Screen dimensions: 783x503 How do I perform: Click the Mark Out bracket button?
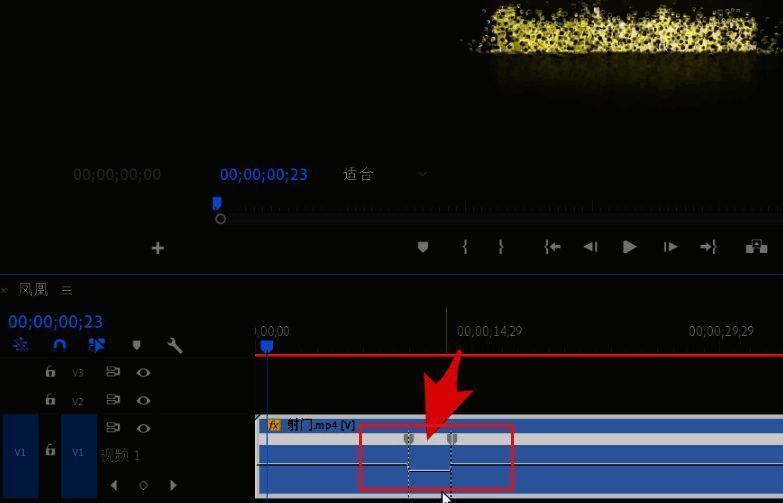(501, 247)
